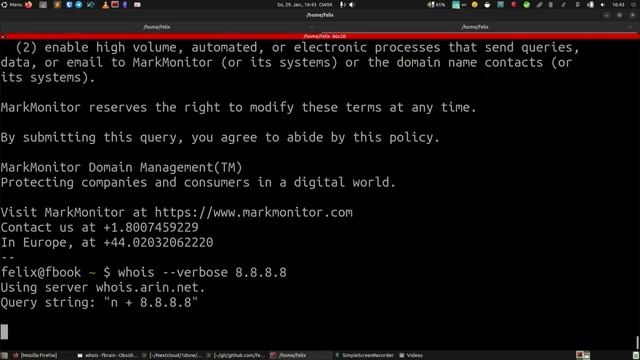This screenshot has width=640, height=360.
Task: Open the terminal pane group icon
Action: [x=3, y=36]
